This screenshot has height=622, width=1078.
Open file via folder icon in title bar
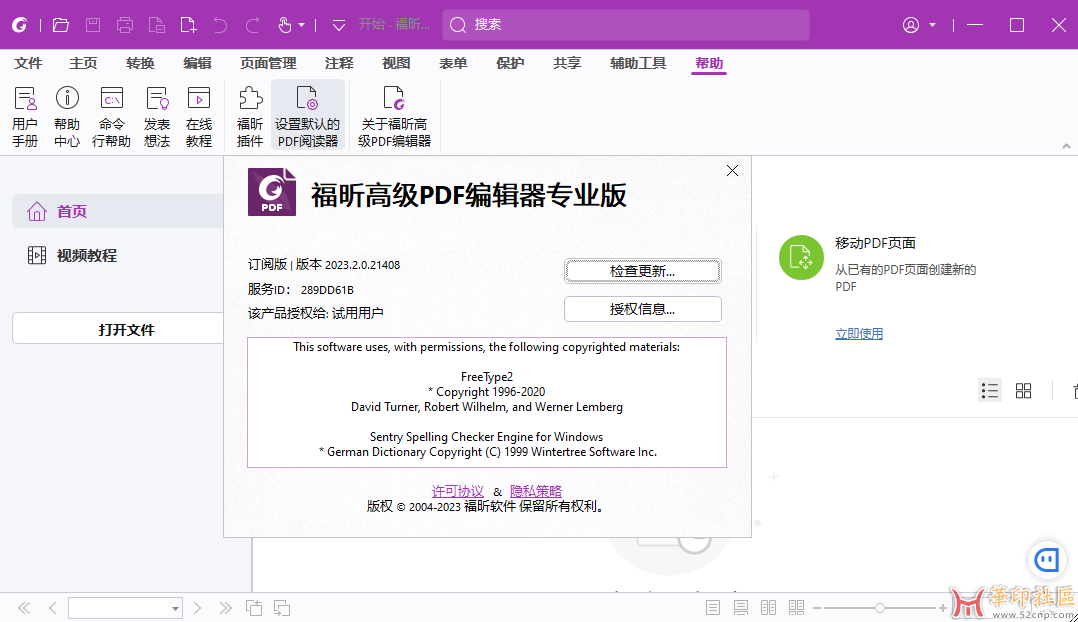(60, 25)
